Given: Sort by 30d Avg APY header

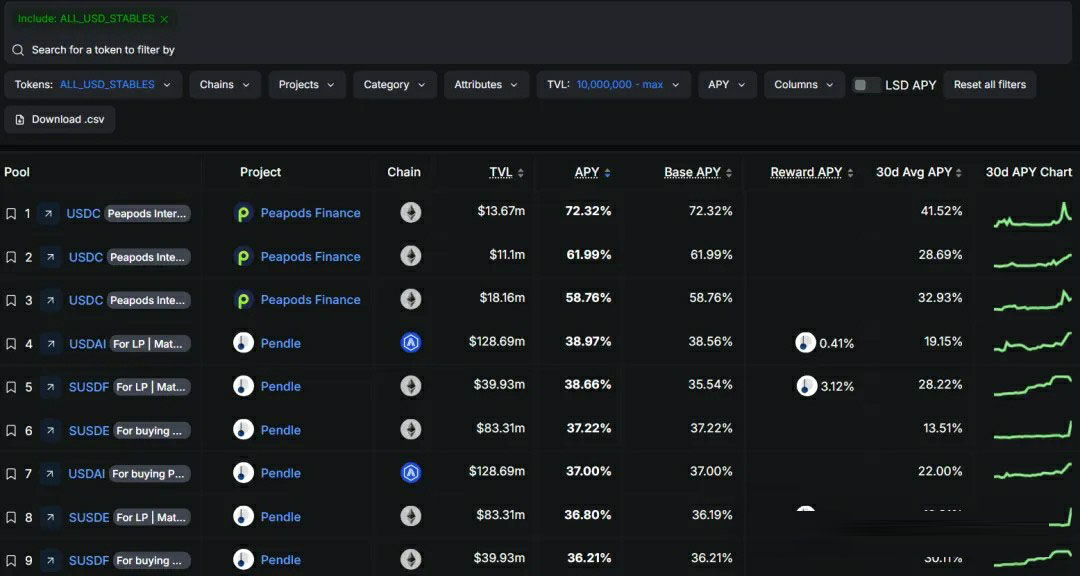Looking at the screenshot, I should pos(919,172).
